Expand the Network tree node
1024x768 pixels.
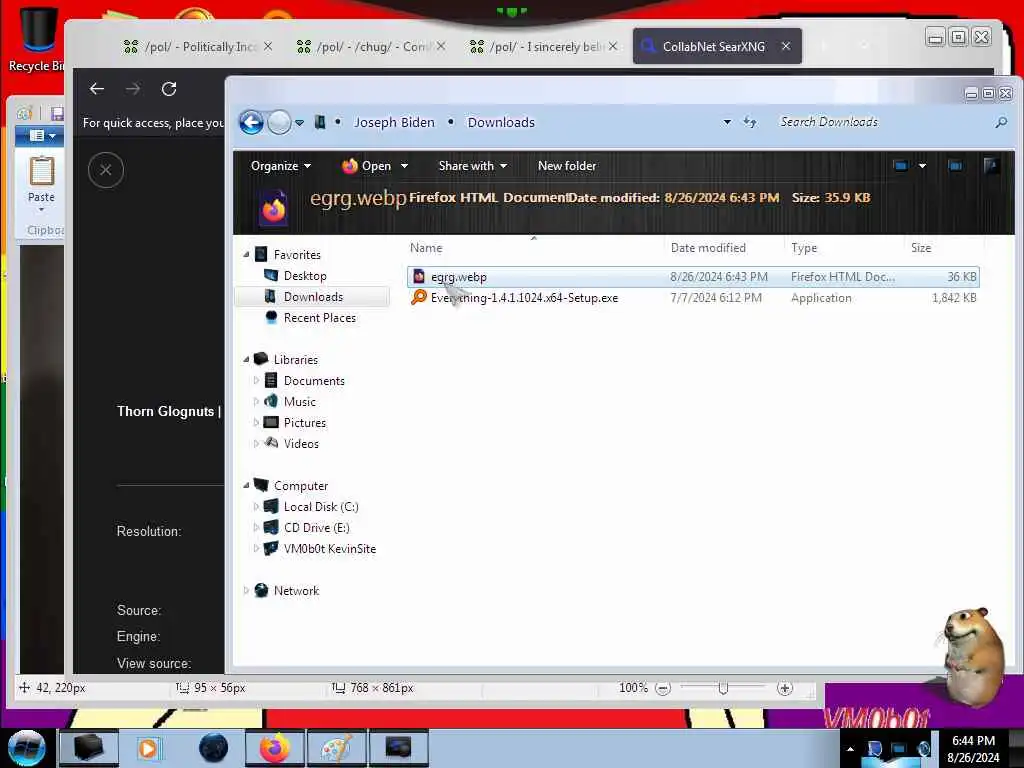coord(246,590)
